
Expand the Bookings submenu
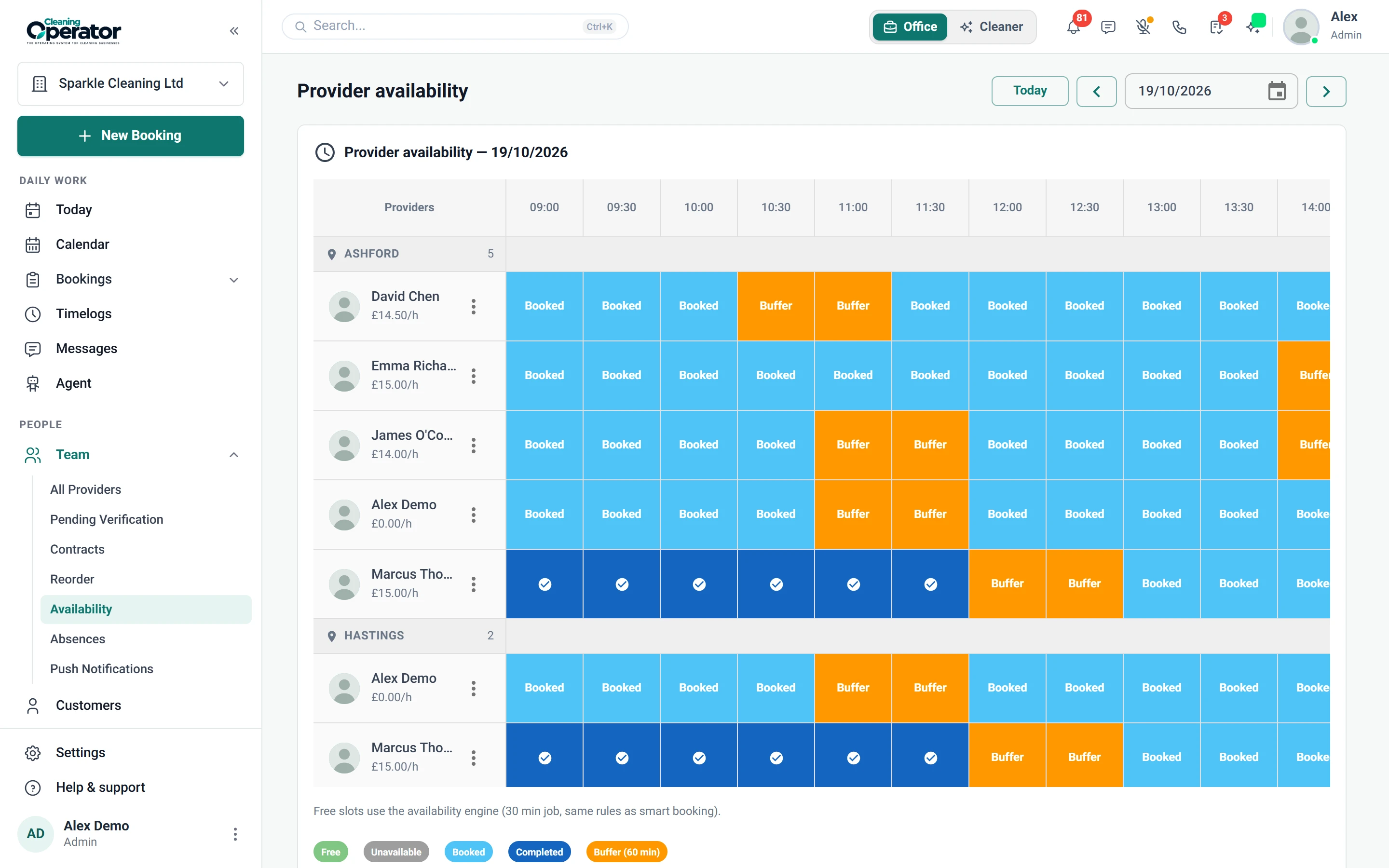pyautogui.click(x=233, y=280)
